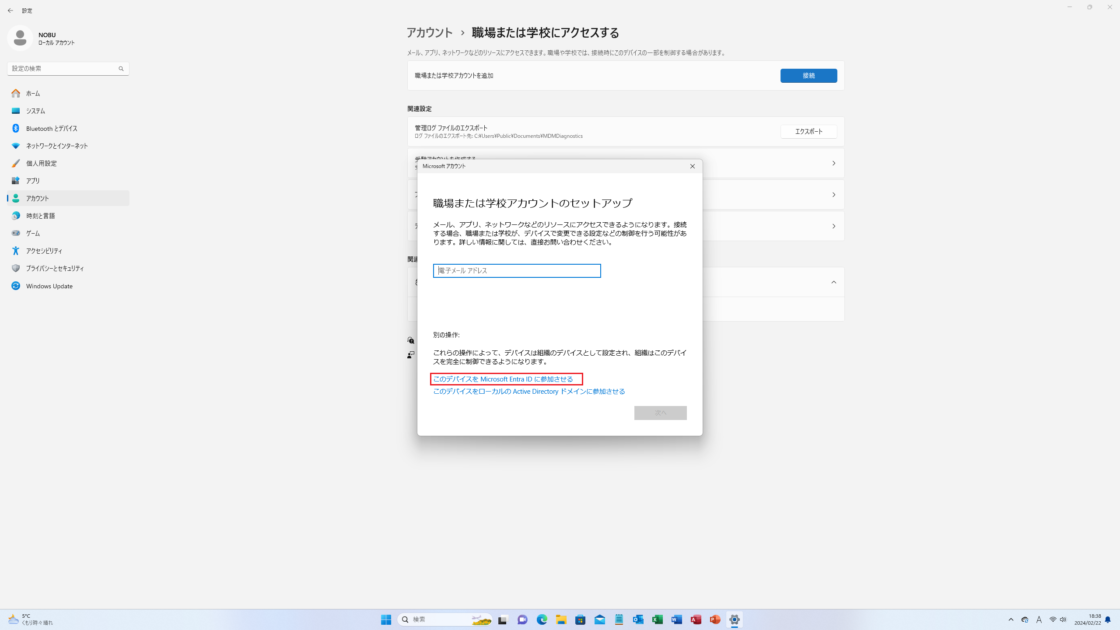This screenshot has width=1120, height=630.
Task: Click the volume speaker tray icon
Action: point(1063,620)
